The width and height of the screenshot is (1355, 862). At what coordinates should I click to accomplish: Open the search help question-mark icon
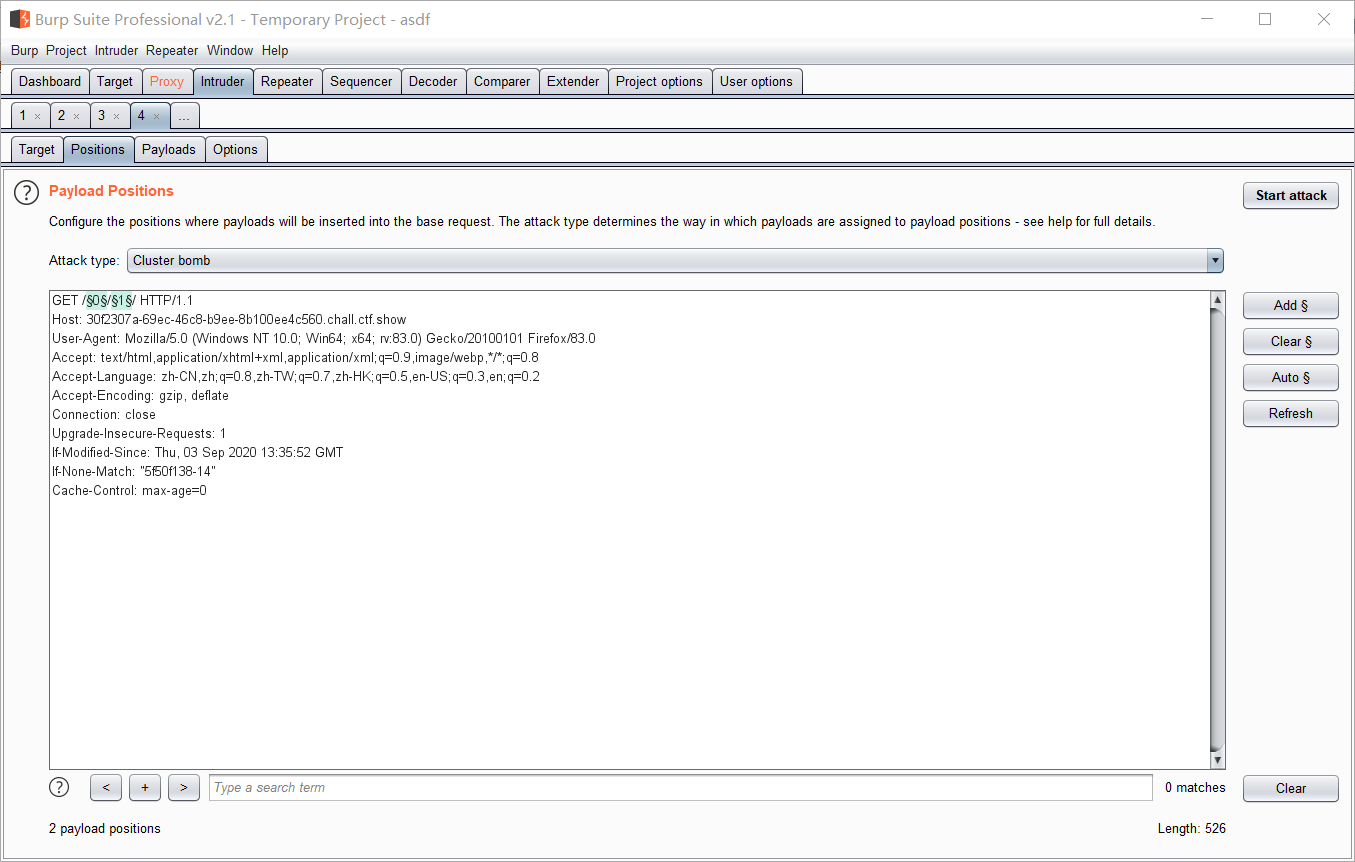point(59,787)
